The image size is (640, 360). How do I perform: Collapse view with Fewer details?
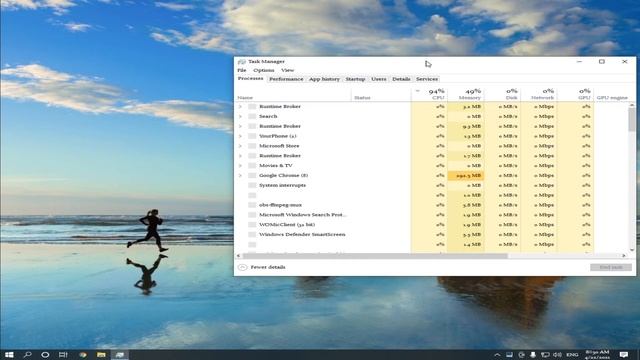coord(262,267)
